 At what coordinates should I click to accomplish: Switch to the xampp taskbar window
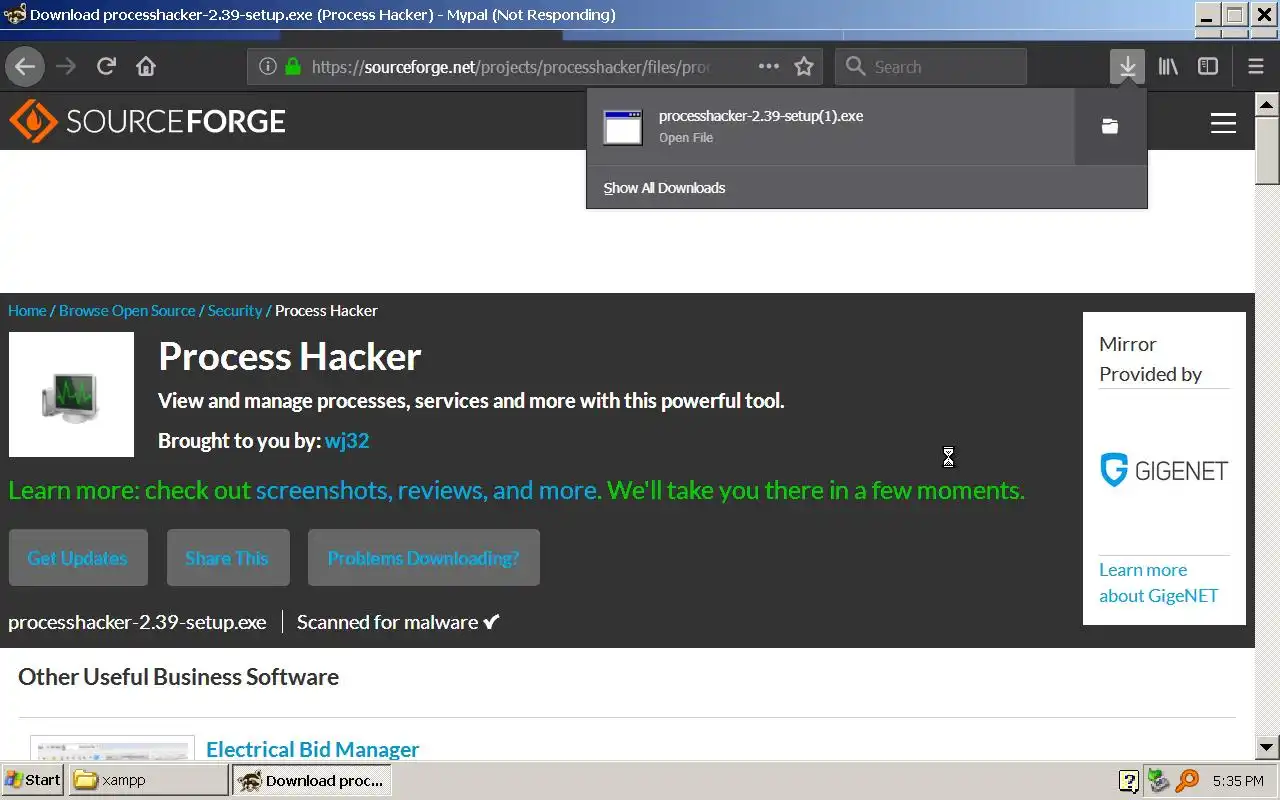(148, 780)
